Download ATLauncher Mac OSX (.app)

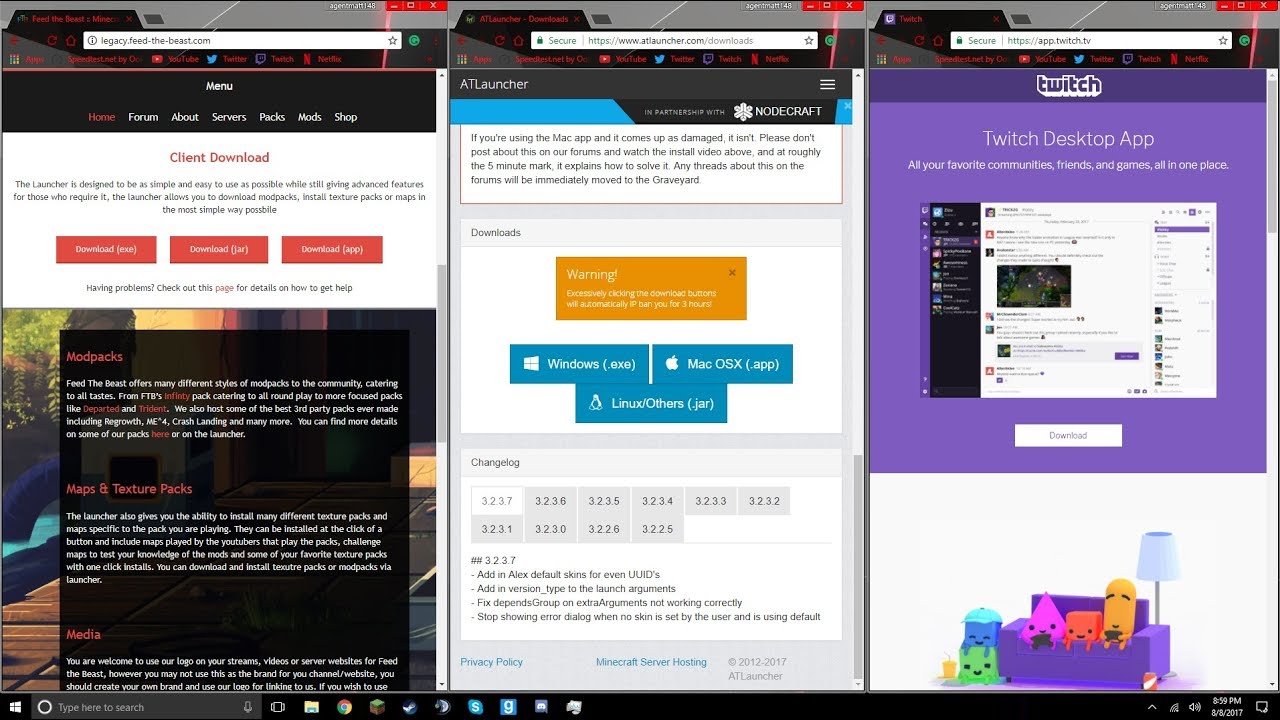722,364
